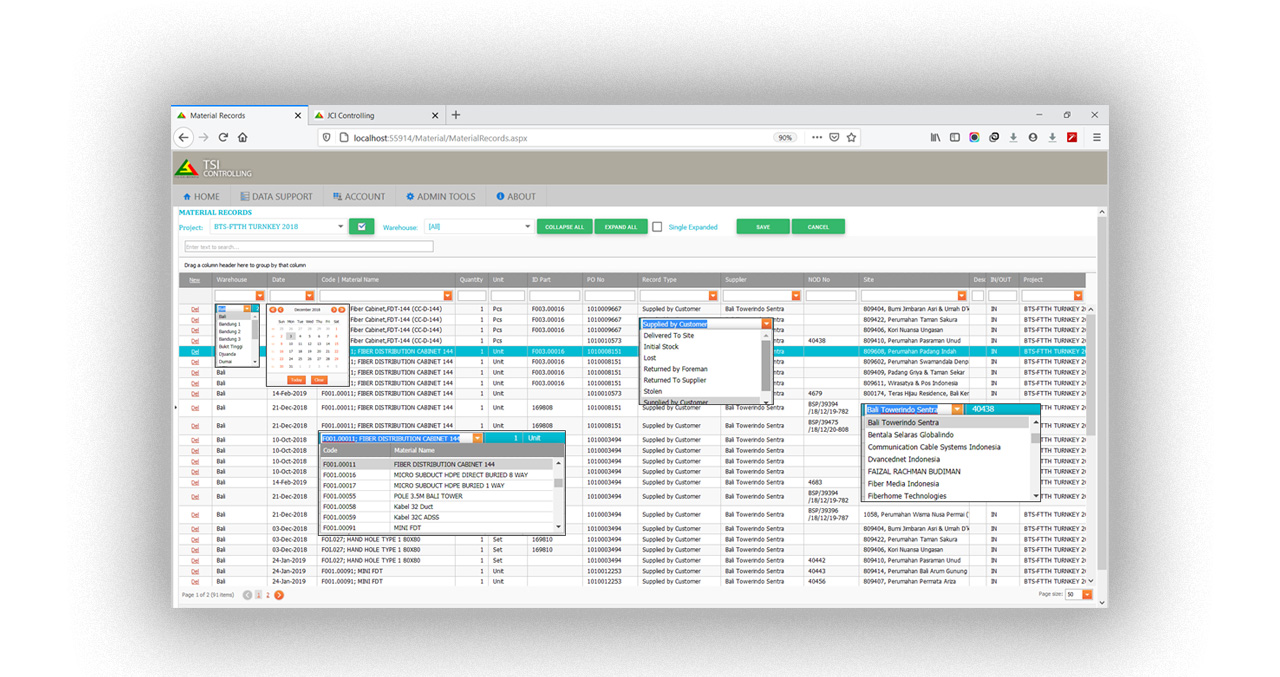Click the HOME house icon
Viewport: 1280px width, 677px height.
(186, 196)
